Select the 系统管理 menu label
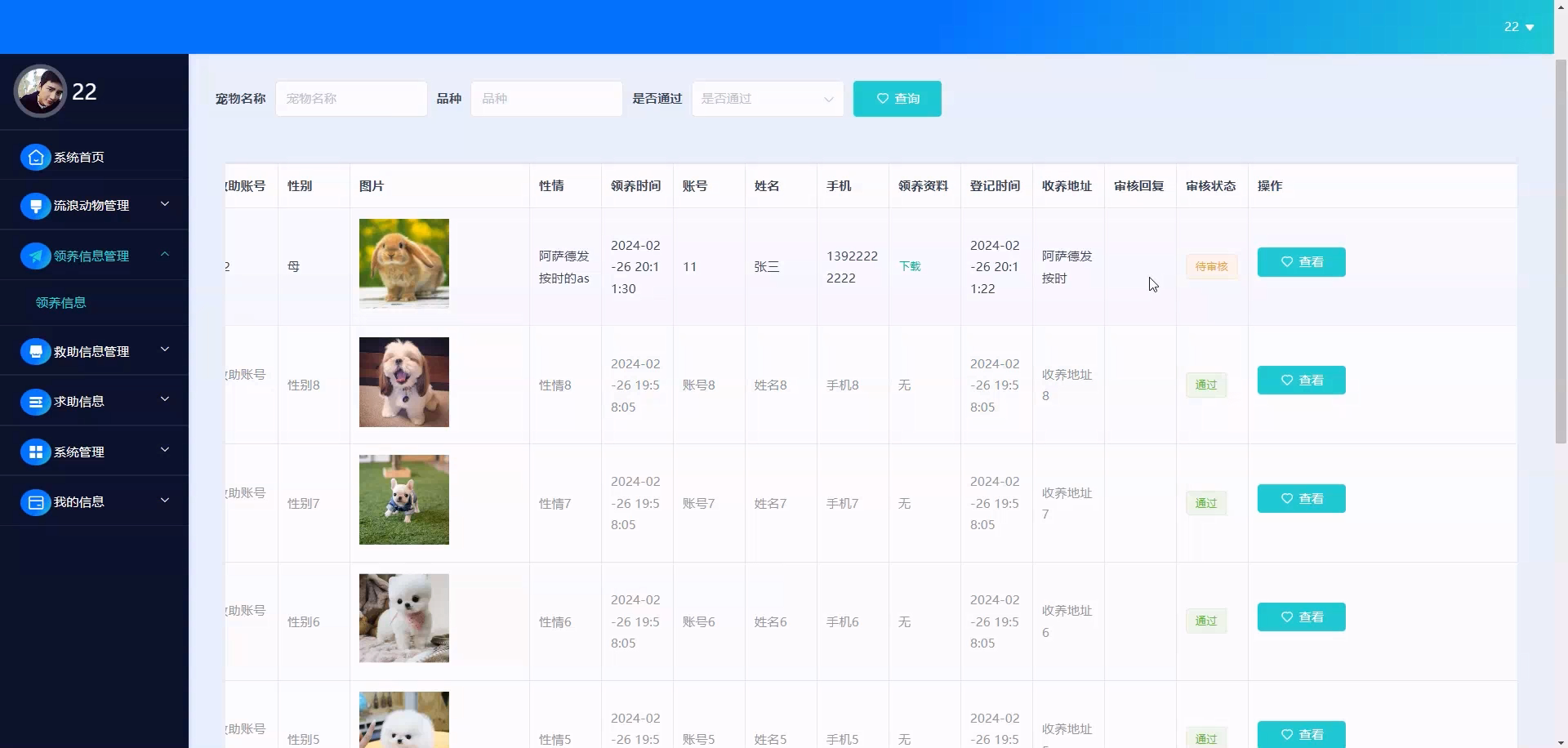 pos(78,452)
